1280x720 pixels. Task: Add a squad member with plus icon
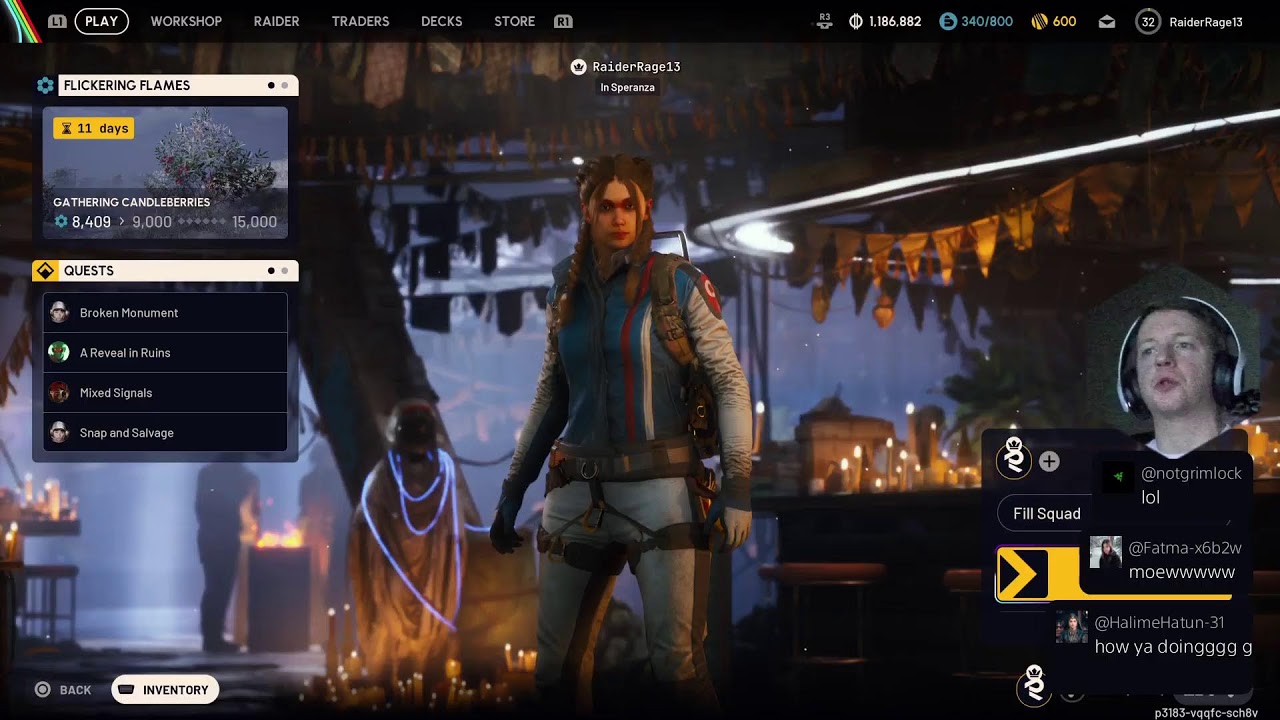tap(1049, 461)
